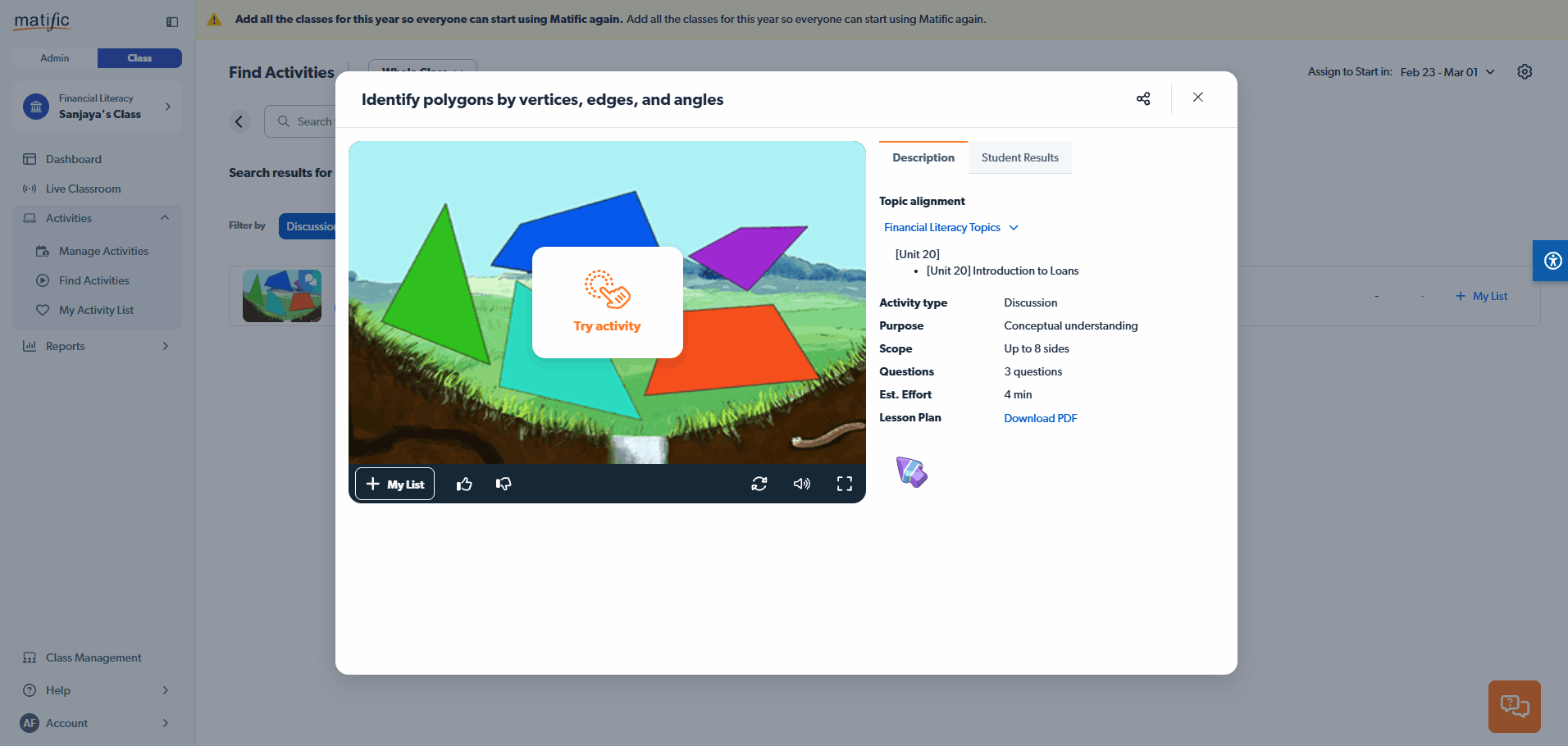Give the activity a thumbs up
Viewport: 1568px width, 746px height.
[x=464, y=484]
